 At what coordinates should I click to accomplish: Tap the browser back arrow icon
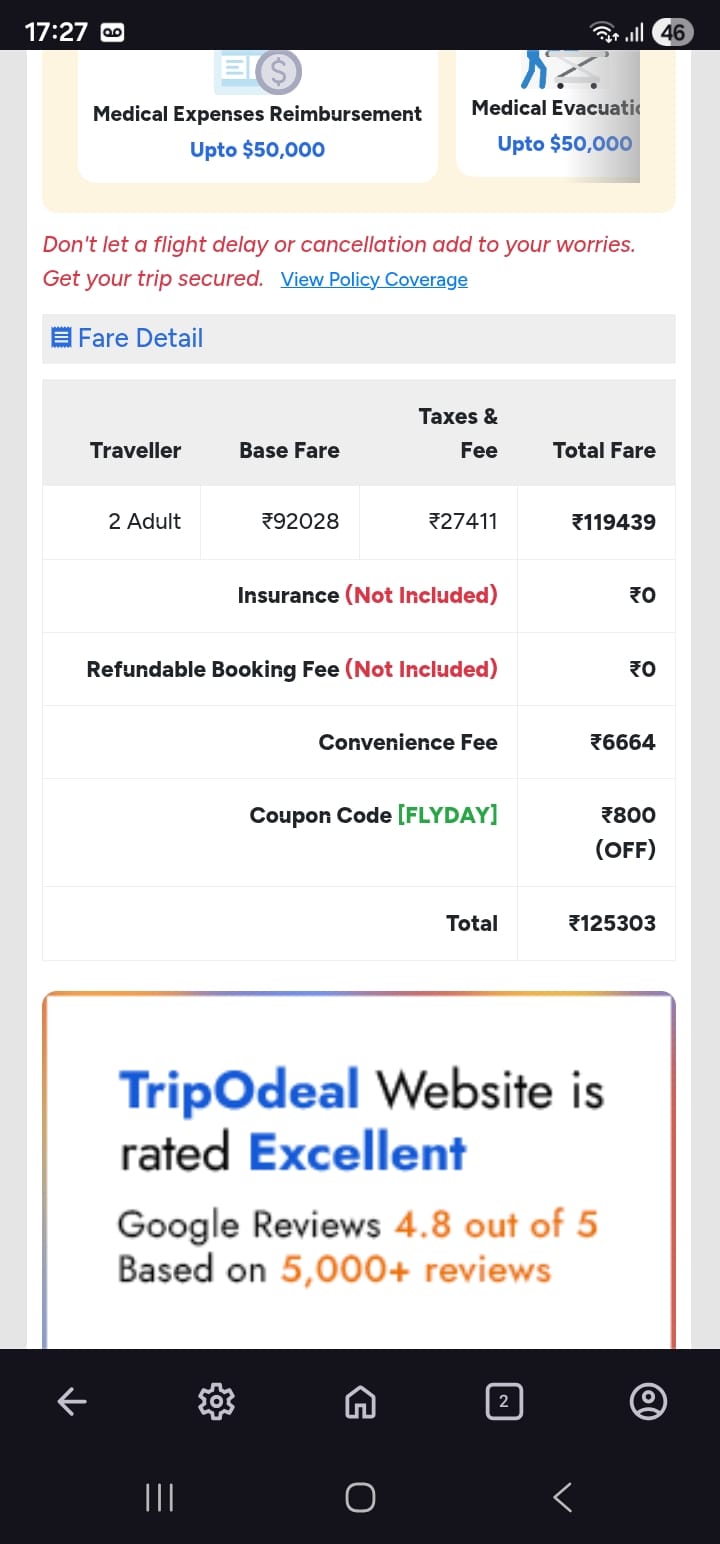point(72,1402)
